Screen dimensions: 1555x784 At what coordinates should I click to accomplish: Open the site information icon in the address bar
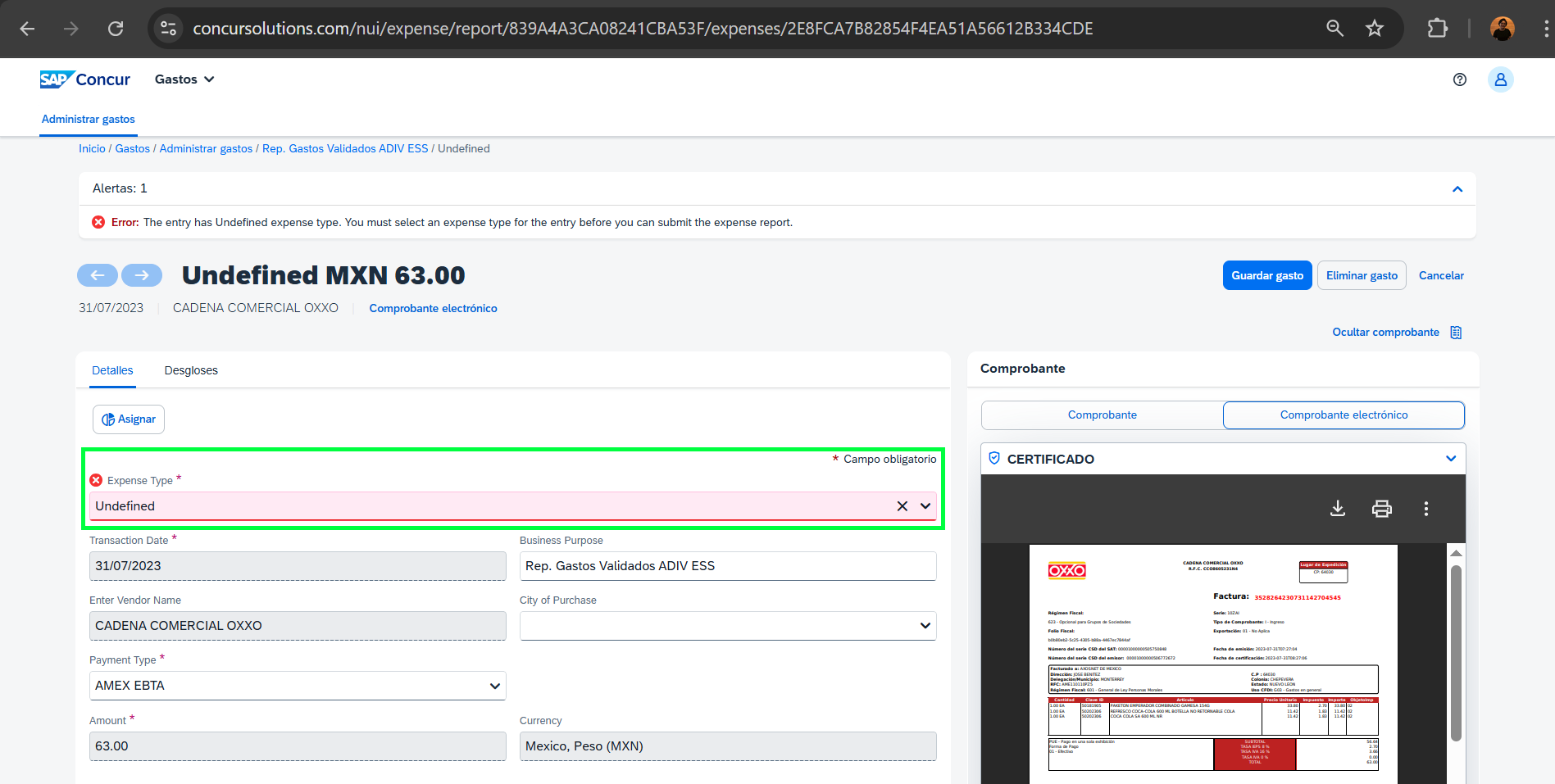click(x=168, y=29)
